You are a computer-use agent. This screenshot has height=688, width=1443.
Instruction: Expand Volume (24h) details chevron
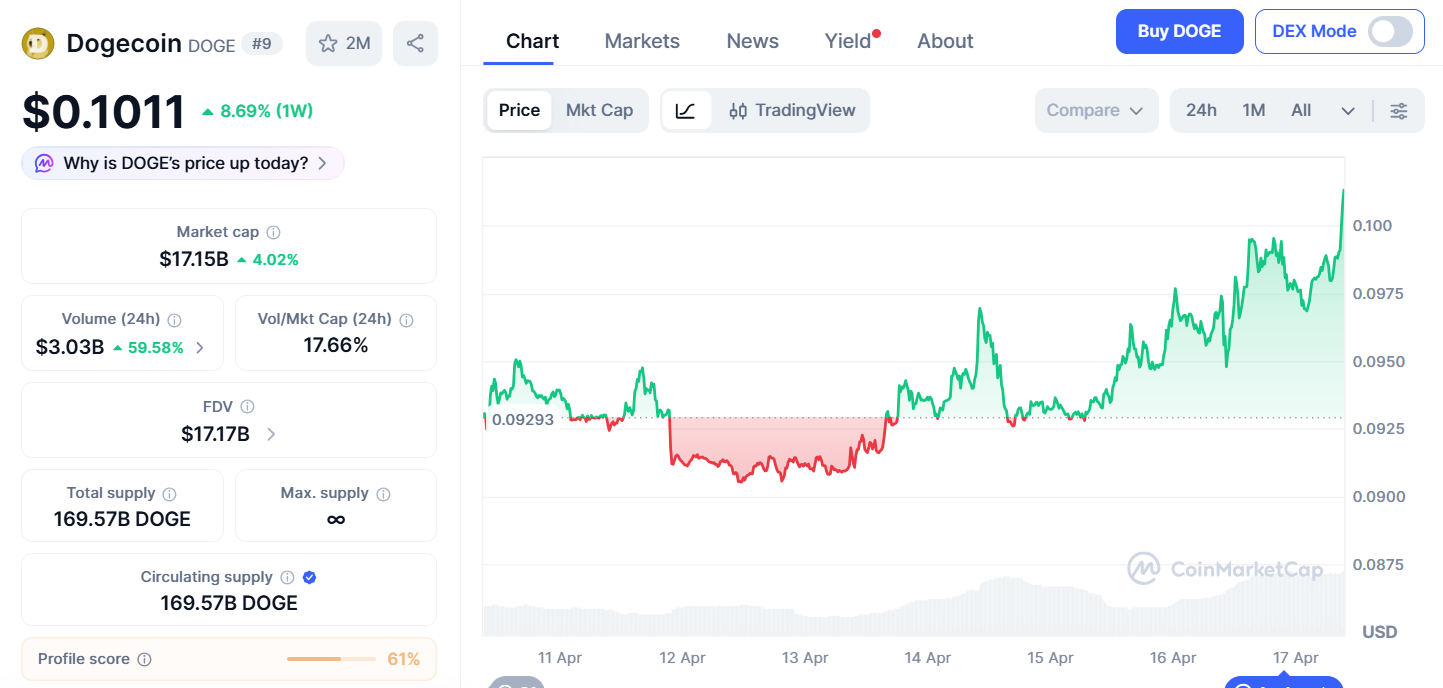tap(200, 348)
